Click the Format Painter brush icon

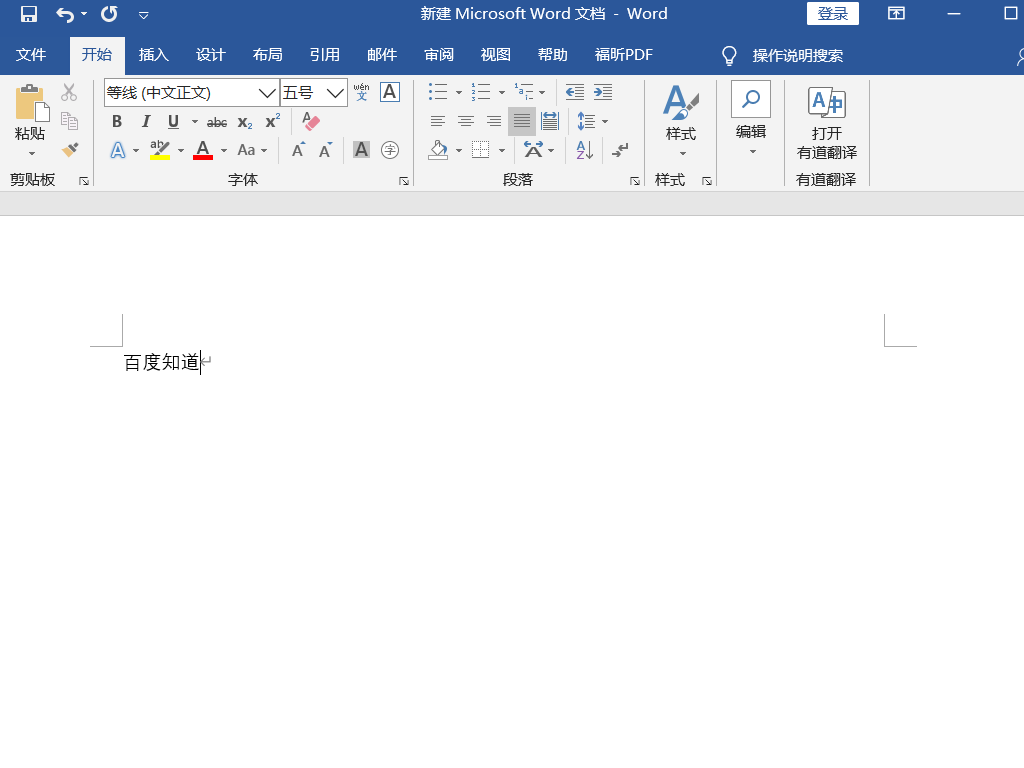[x=69, y=150]
